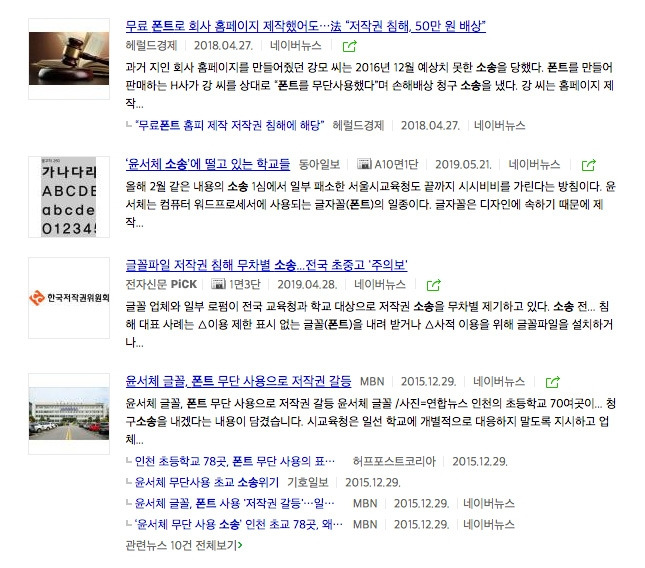Image resolution: width=645 pixels, height=568 pixels.
Task: Click share icon in 동아일보 article row
Action: click(589, 165)
